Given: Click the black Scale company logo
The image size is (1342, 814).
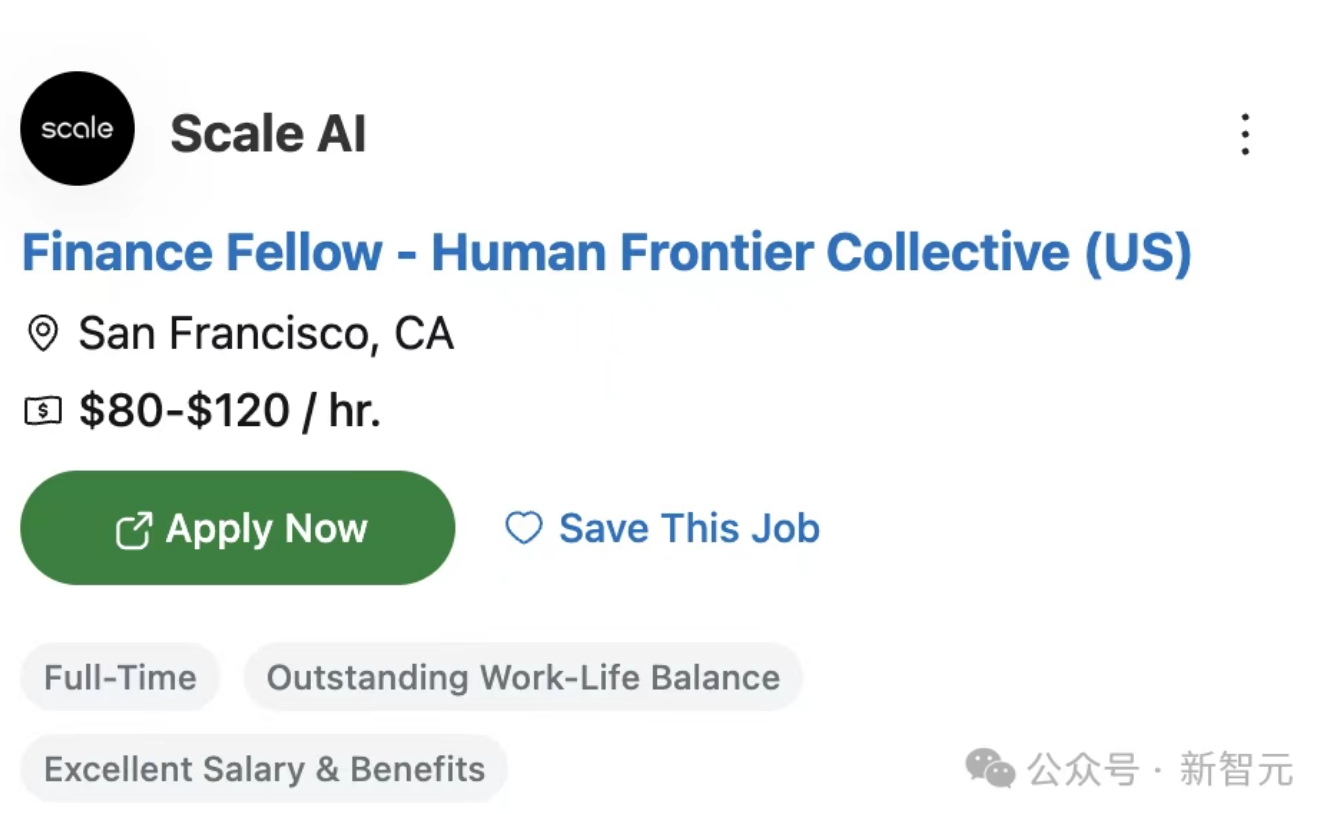Looking at the screenshot, I should pyautogui.click(x=77, y=129).
